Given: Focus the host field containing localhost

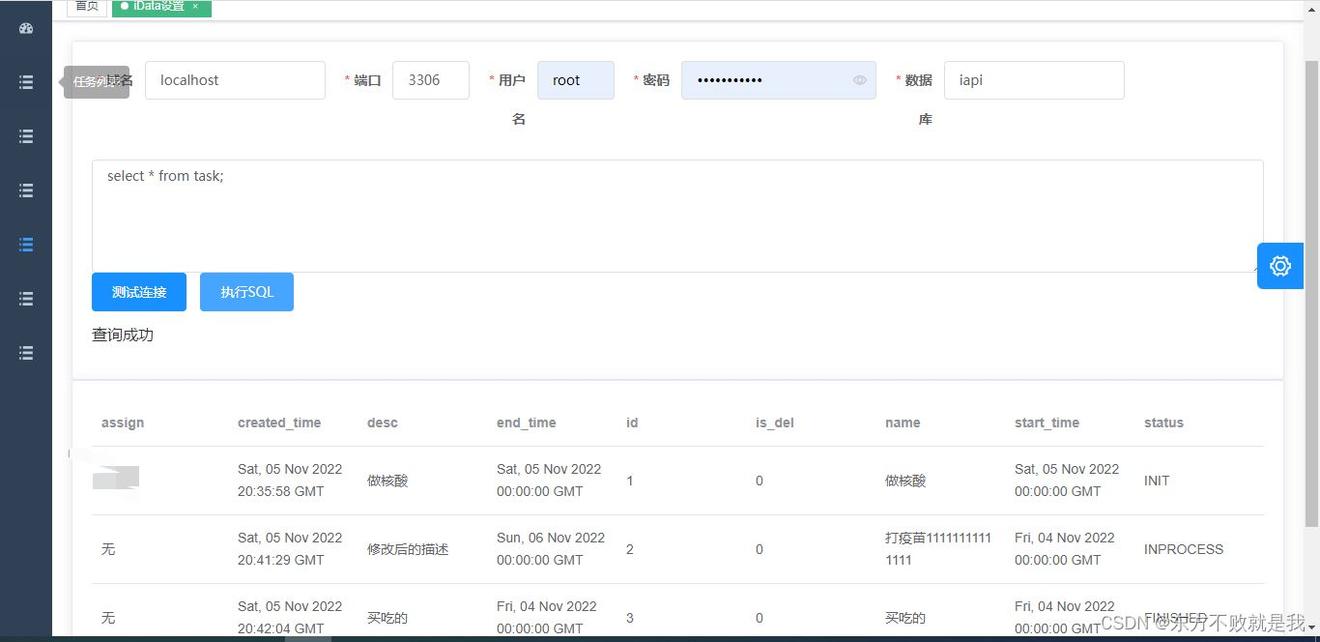Looking at the screenshot, I should point(235,80).
